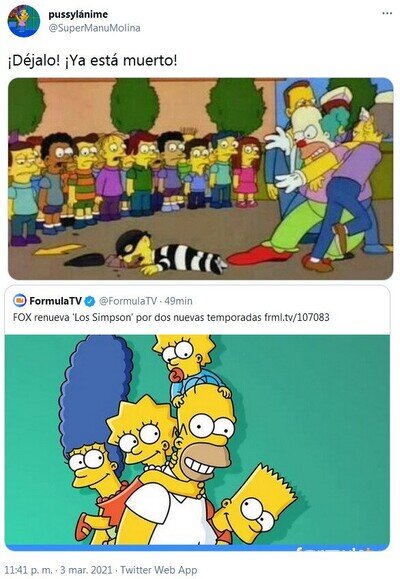The width and height of the screenshot is (400, 579).
Task: Click the crowd of kids in the meme
Action: (x=135, y=183)
